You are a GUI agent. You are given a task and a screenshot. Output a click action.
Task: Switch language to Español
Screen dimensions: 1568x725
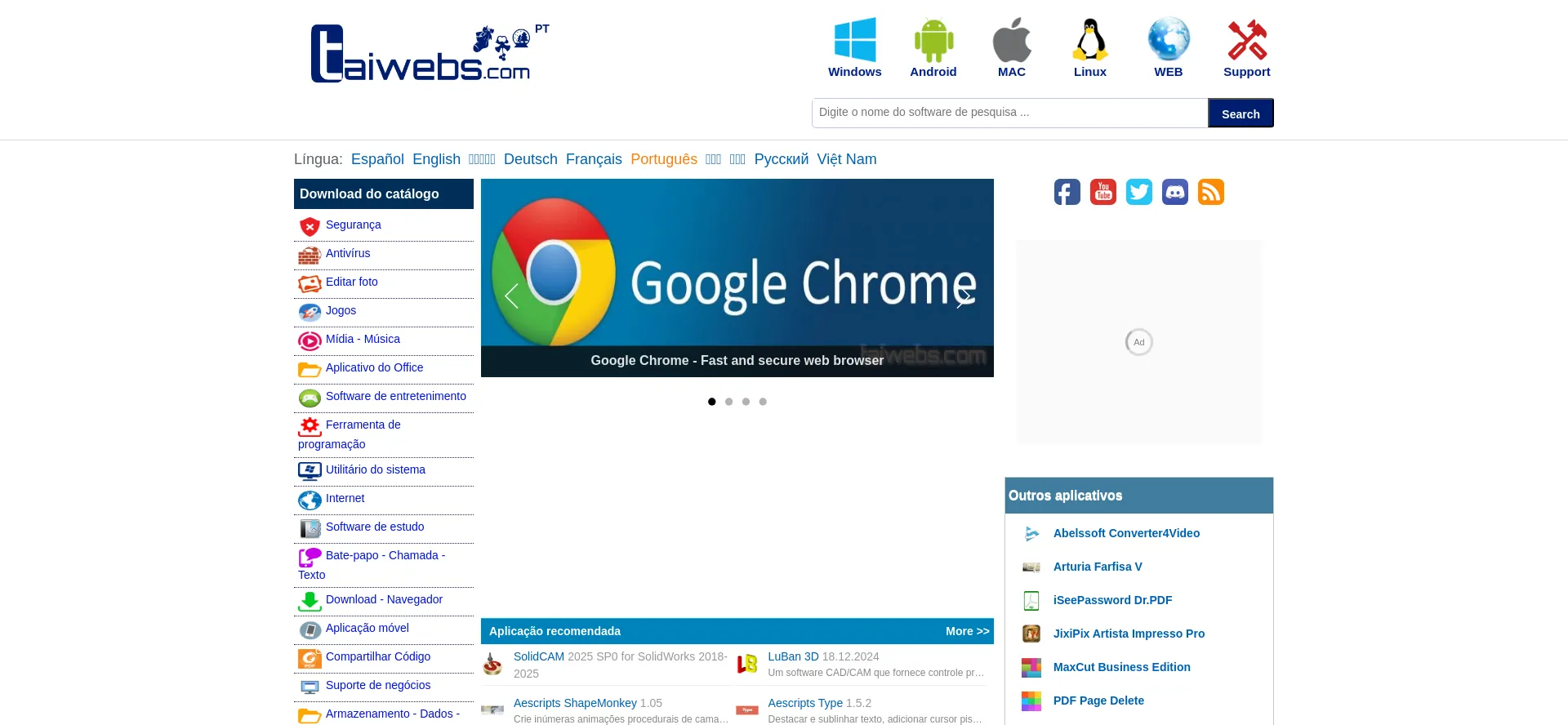pos(377,159)
